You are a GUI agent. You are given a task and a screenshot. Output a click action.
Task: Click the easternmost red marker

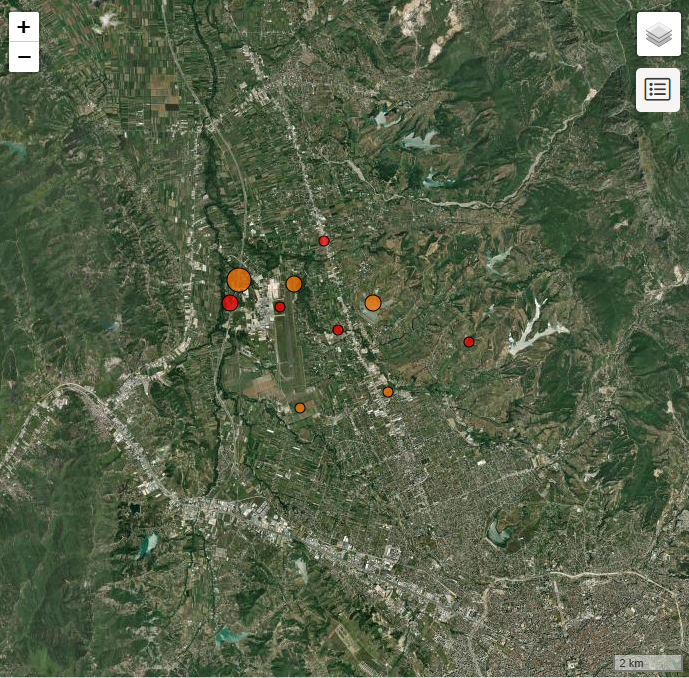(x=469, y=342)
